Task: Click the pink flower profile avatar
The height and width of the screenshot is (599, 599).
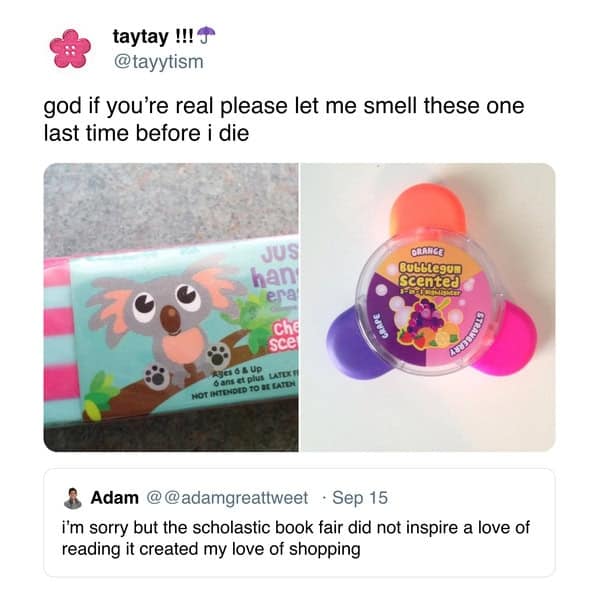Action: coord(70,50)
